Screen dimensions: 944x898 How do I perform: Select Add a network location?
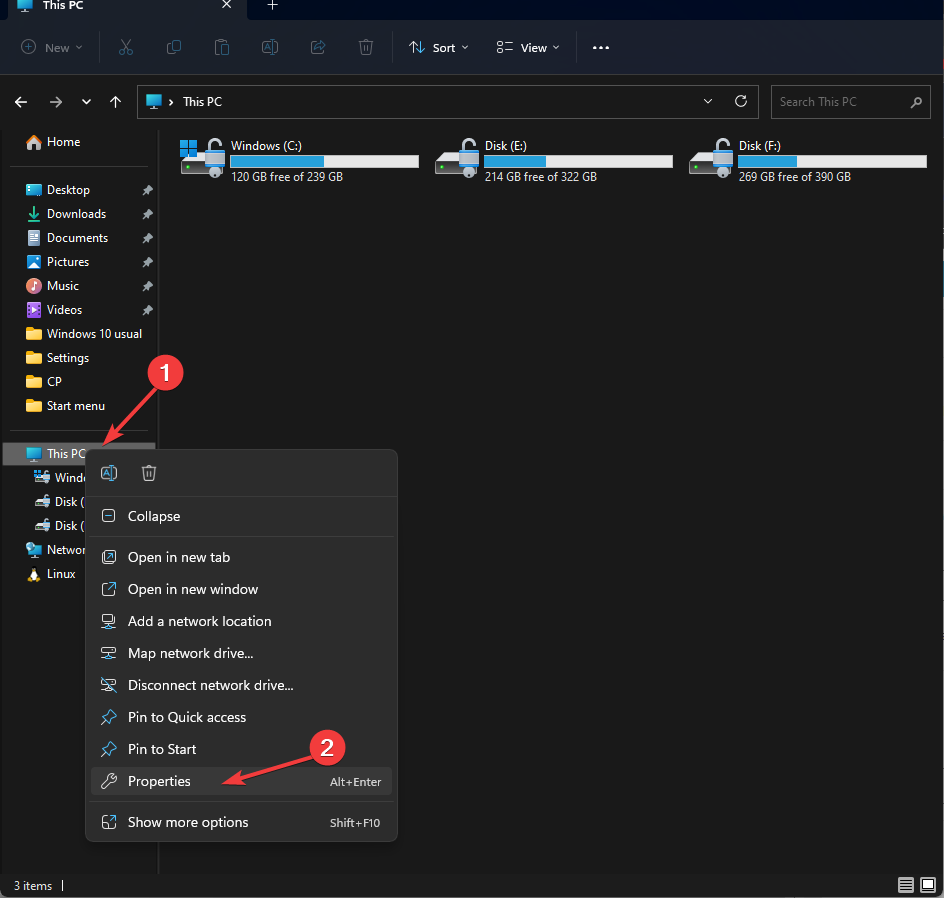point(241,621)
